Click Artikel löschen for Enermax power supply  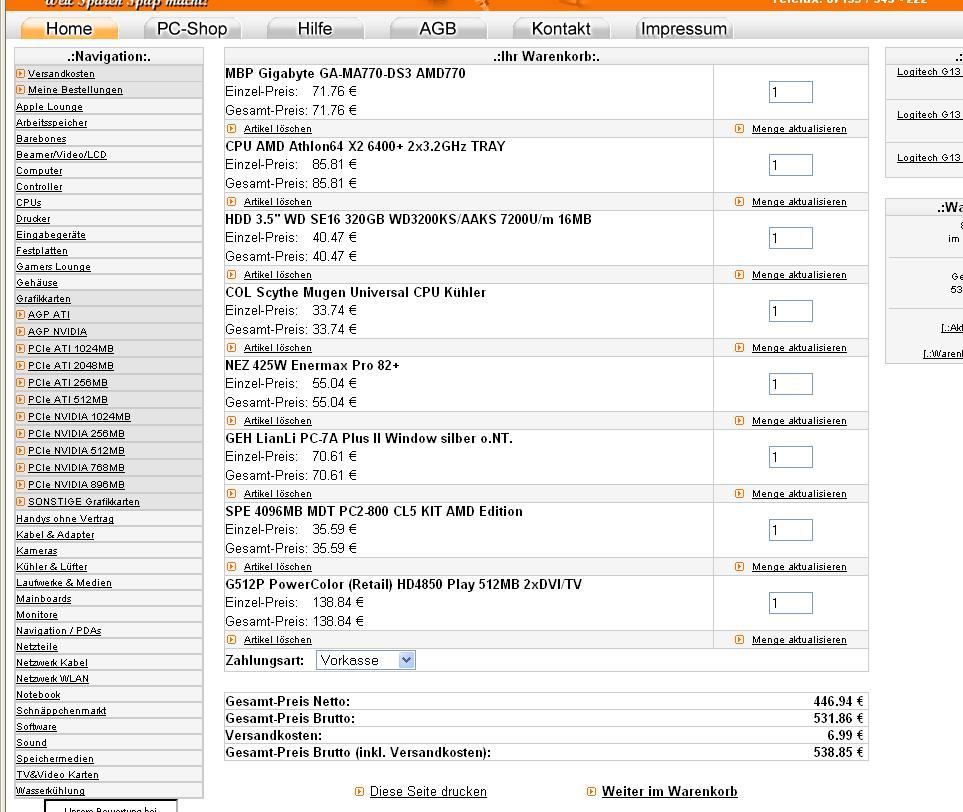tap(278, 421)
